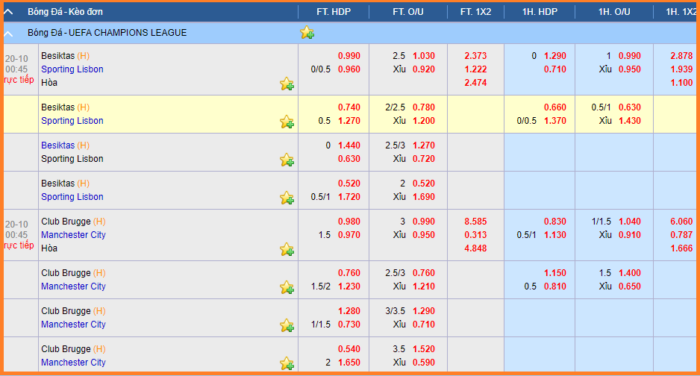Viewport: 700px width, 376px height.
Task: Bet Besiktas win at 2.373
Action: 475,56
